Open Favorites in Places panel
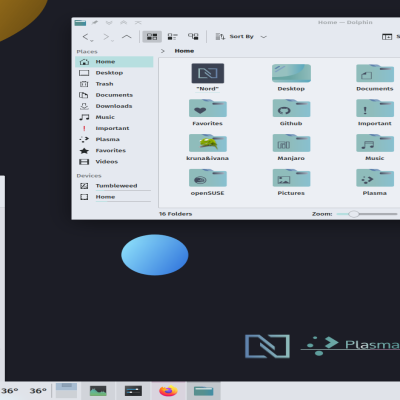 point(114,150)
